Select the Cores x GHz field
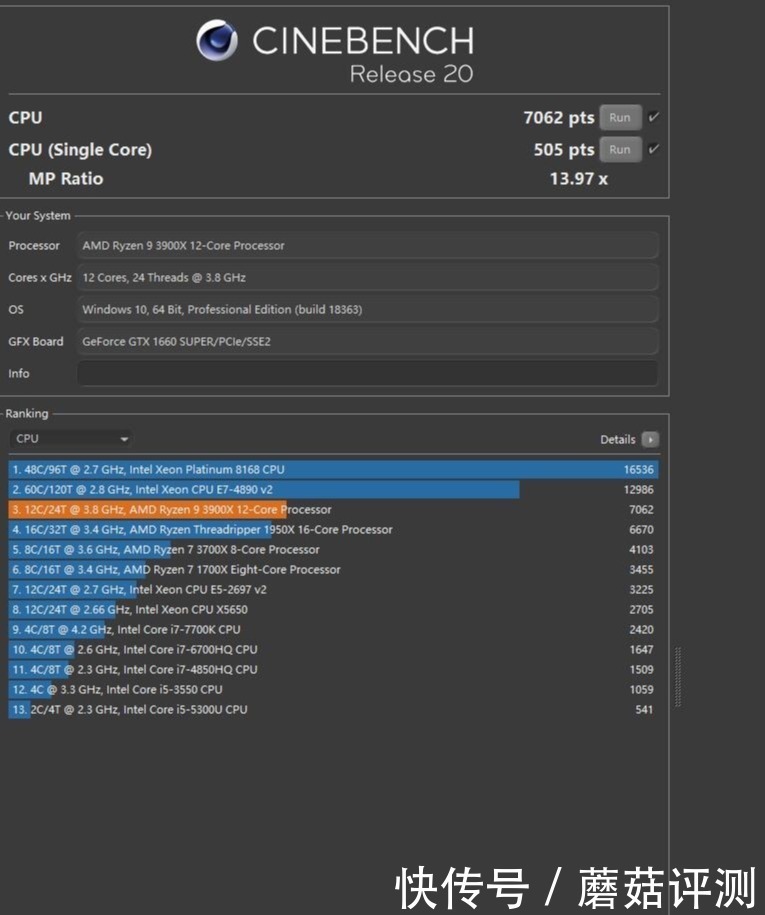 pyautogui.click(x=368, y=278)
